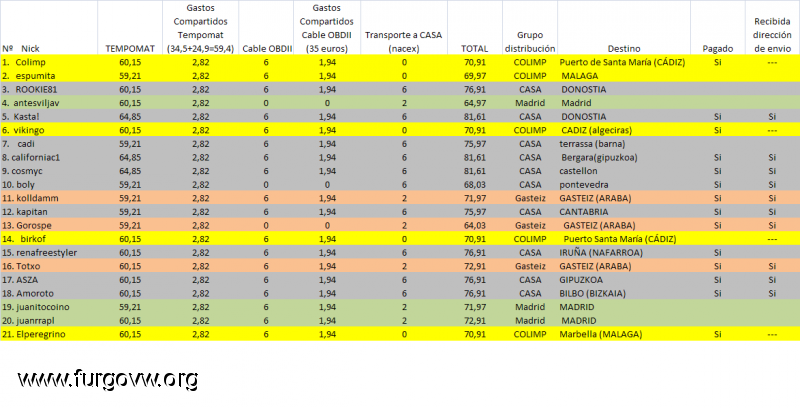Image resolution: width=800 pixels, height=408 pixels.
Task: Click destination 'pontevedra'
Action: (584, 185)
